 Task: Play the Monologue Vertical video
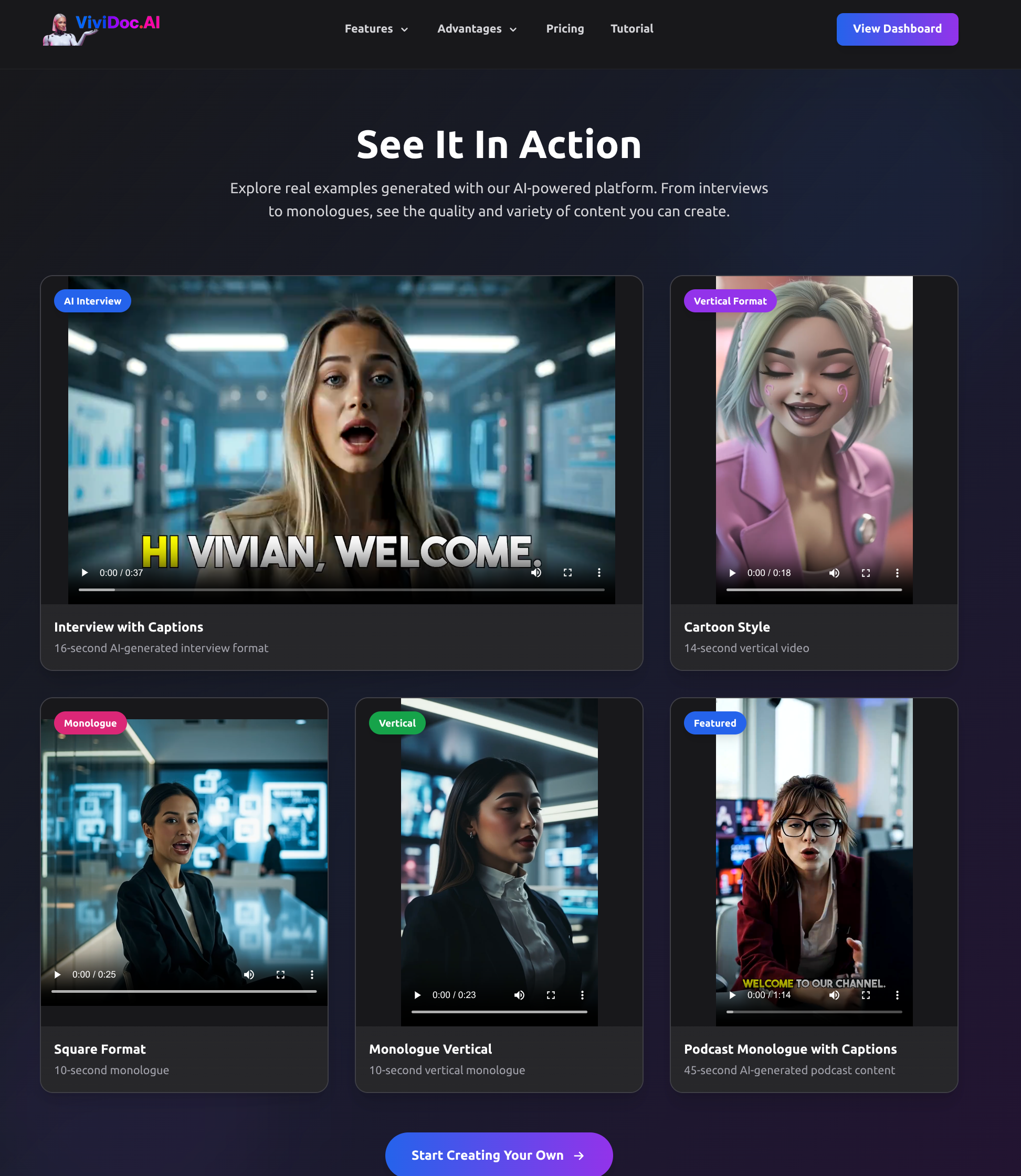[417, 995]
